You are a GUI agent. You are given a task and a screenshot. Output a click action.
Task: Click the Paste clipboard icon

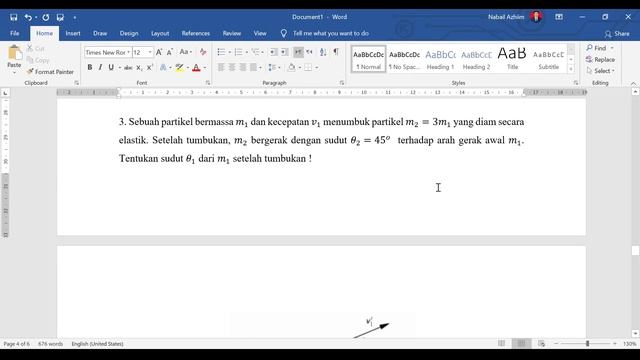[x=14, y=53]
